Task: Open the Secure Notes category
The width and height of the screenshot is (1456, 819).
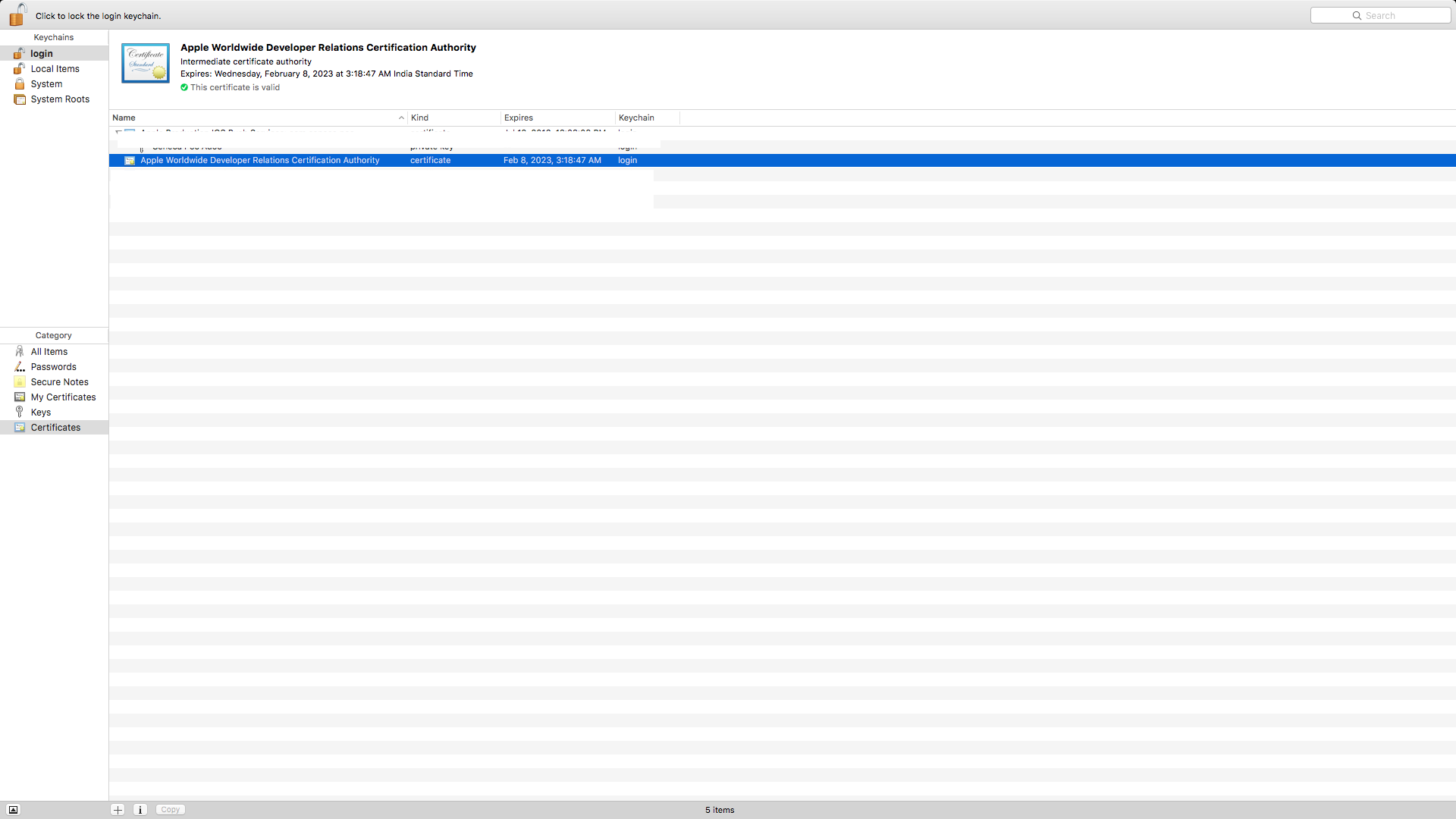Action: pos(59,382)
